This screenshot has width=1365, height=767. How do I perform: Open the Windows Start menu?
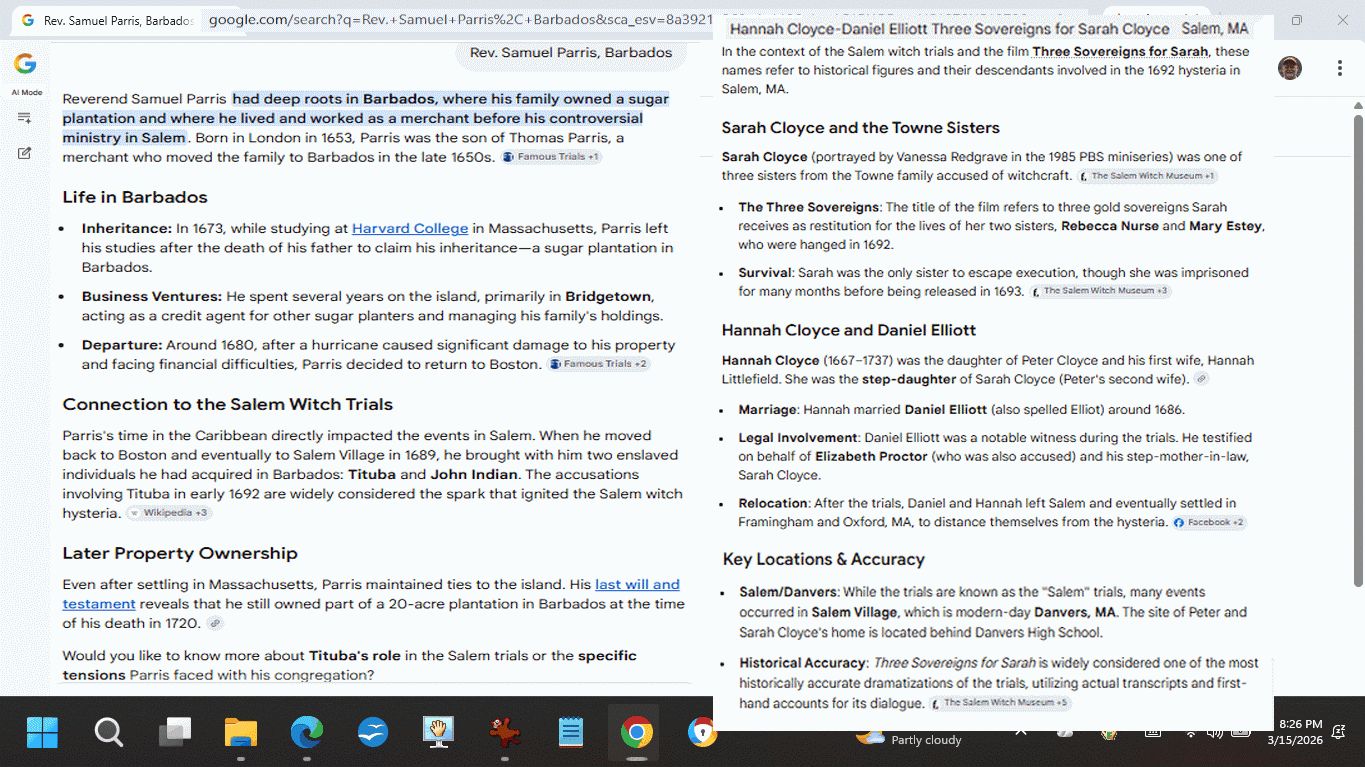click(42, 733)
